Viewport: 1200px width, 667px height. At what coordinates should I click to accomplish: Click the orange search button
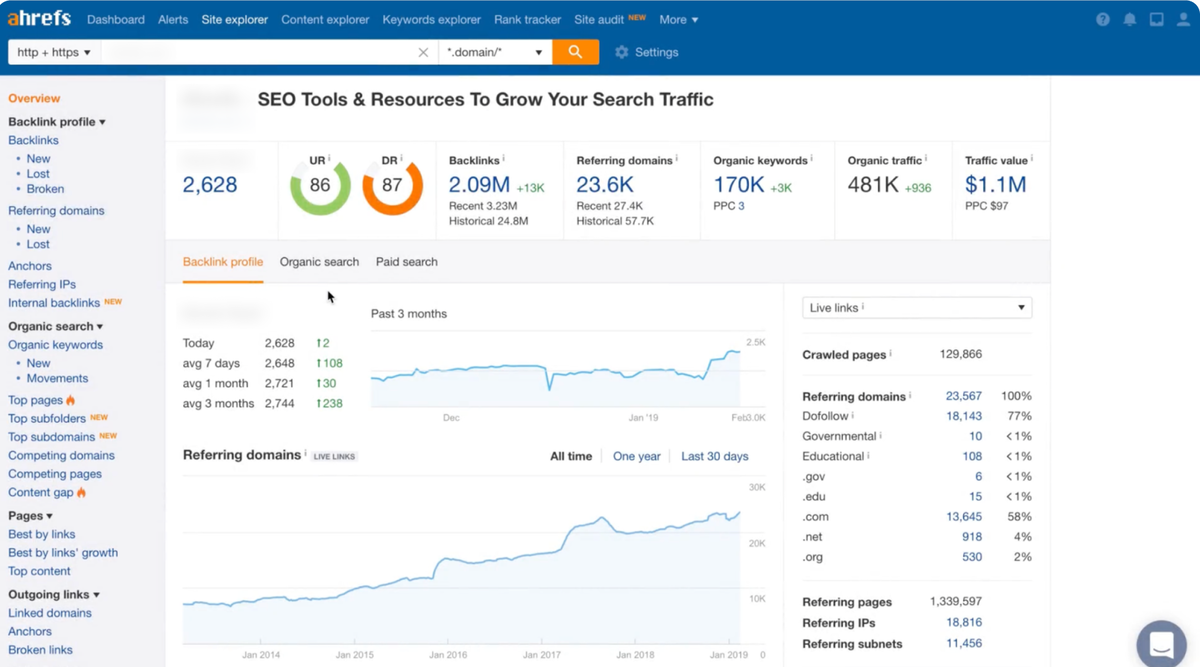click(x=575, y=52)
